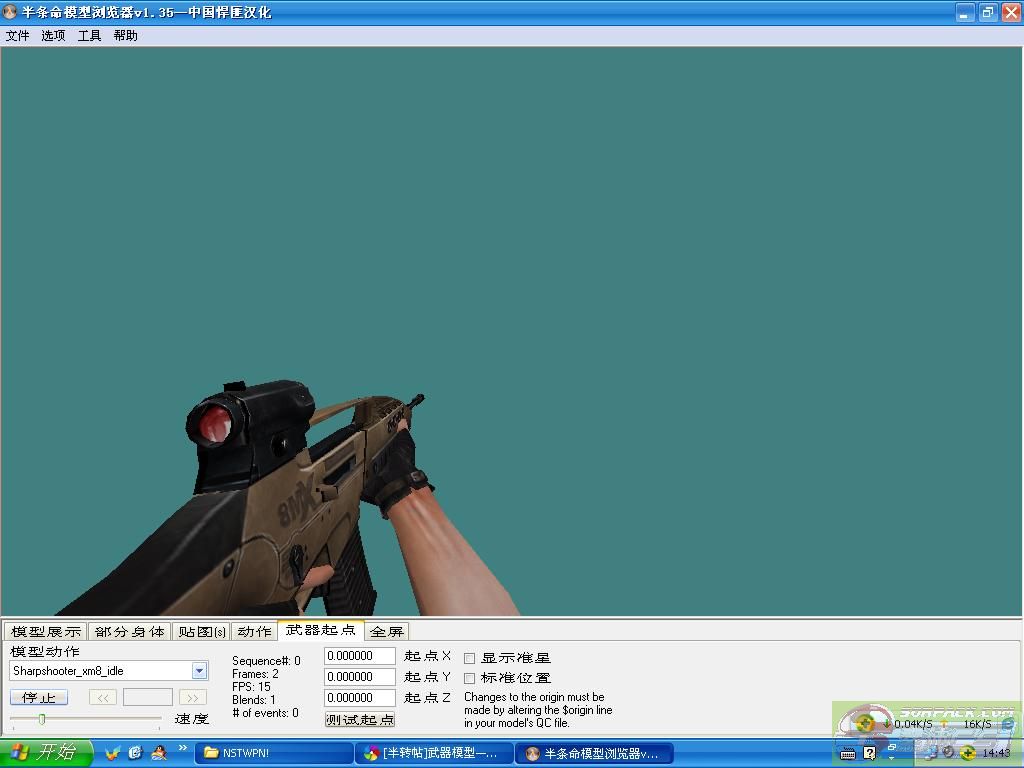
Task: Open the 文件 menu
Action: click(x=18, y=35)
